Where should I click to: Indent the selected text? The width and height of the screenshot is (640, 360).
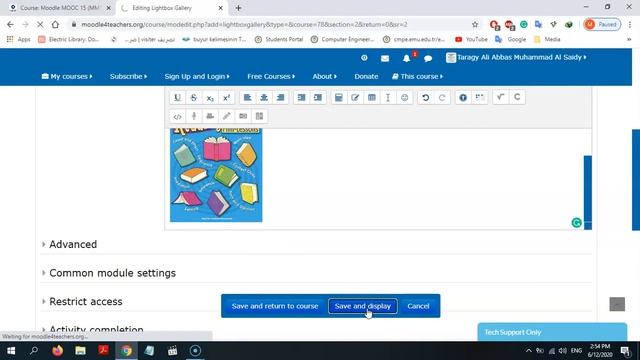point(318,98)
